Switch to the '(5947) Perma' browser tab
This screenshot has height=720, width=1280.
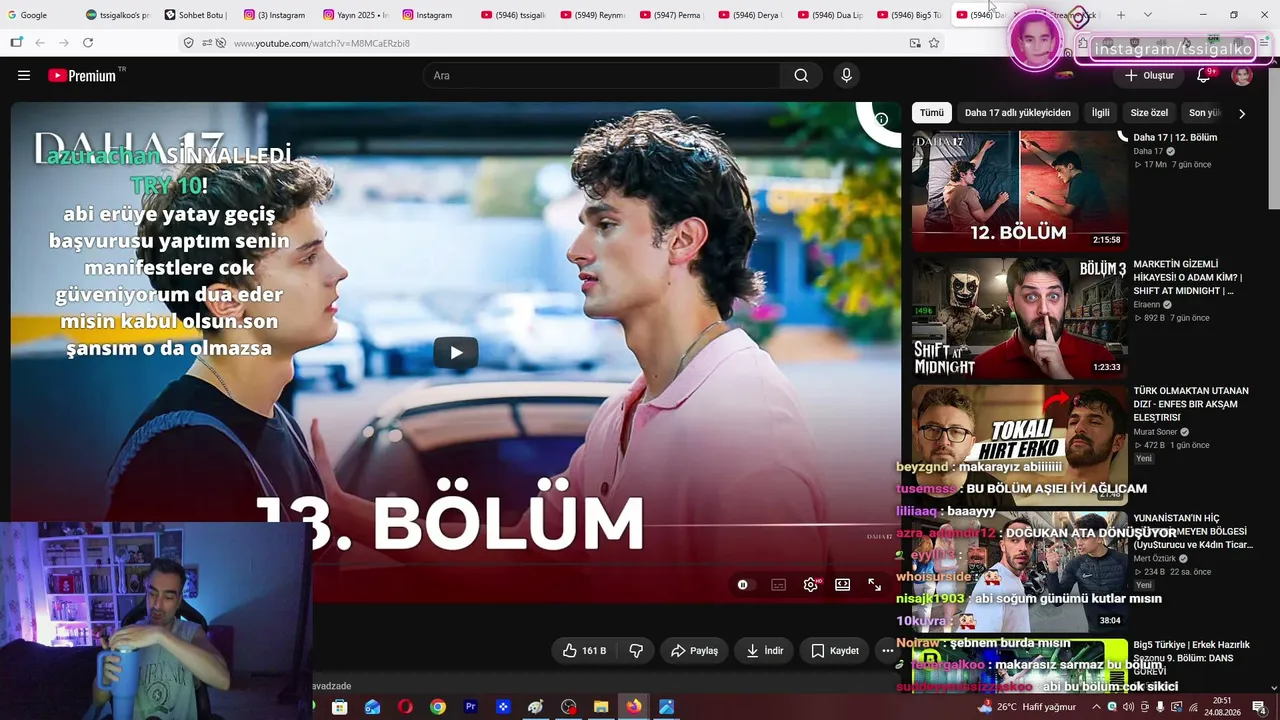[671, 15]
